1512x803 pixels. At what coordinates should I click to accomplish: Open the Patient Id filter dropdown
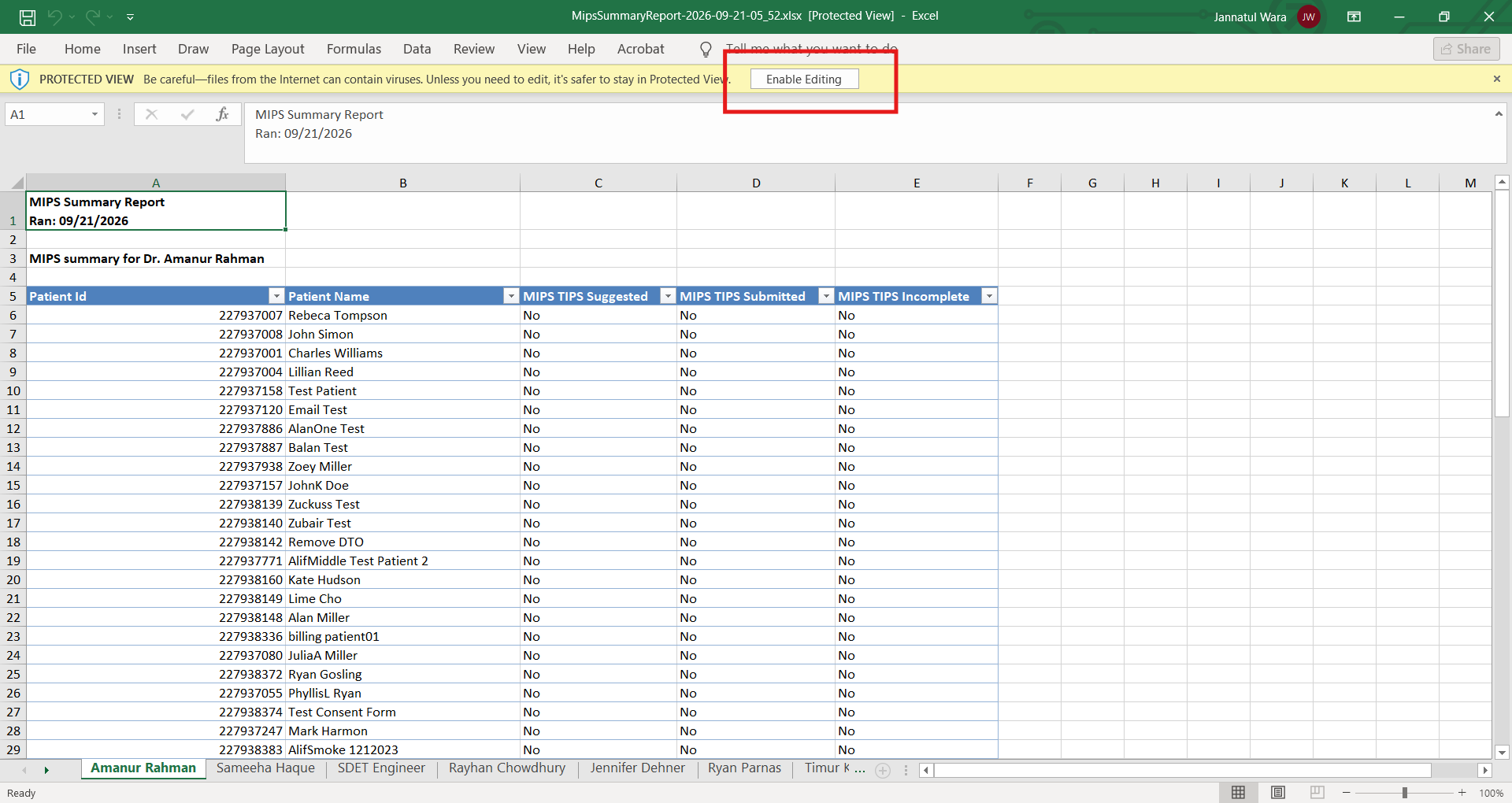tap(276, 296)
